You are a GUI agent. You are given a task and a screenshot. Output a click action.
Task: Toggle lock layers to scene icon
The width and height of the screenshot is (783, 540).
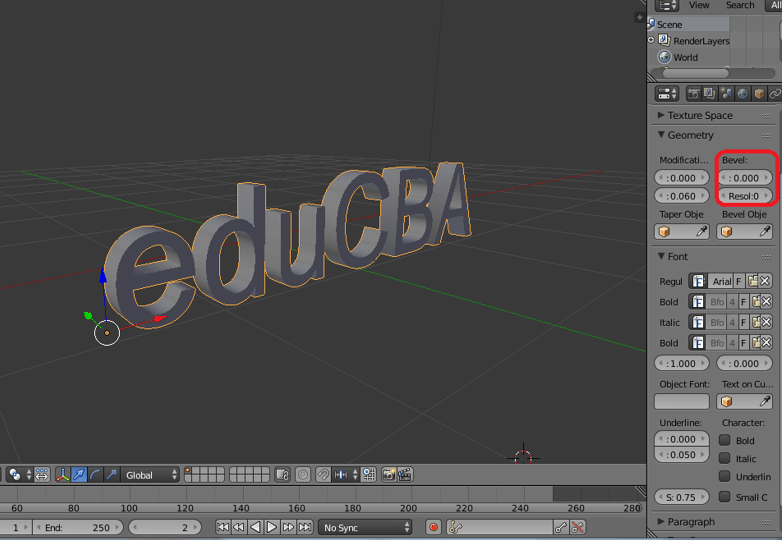click(283, 475)
